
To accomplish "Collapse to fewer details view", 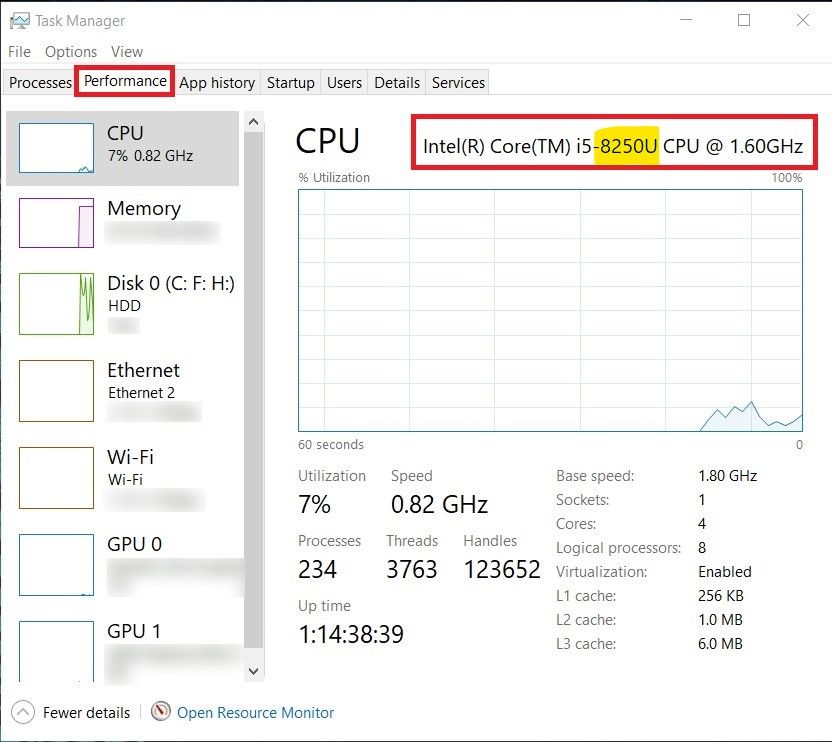I will pos(72,712).
